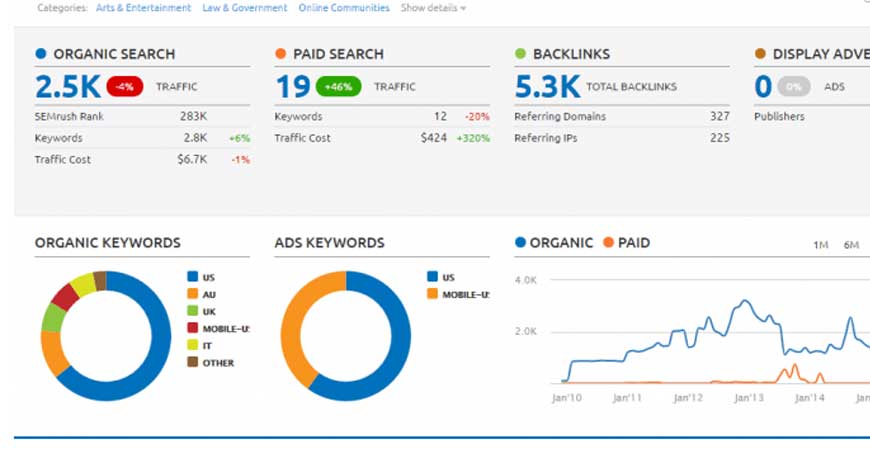Viewport: 870px width, 458px height.
Task: Open the Law & Government category link
Action: point(245,8)
